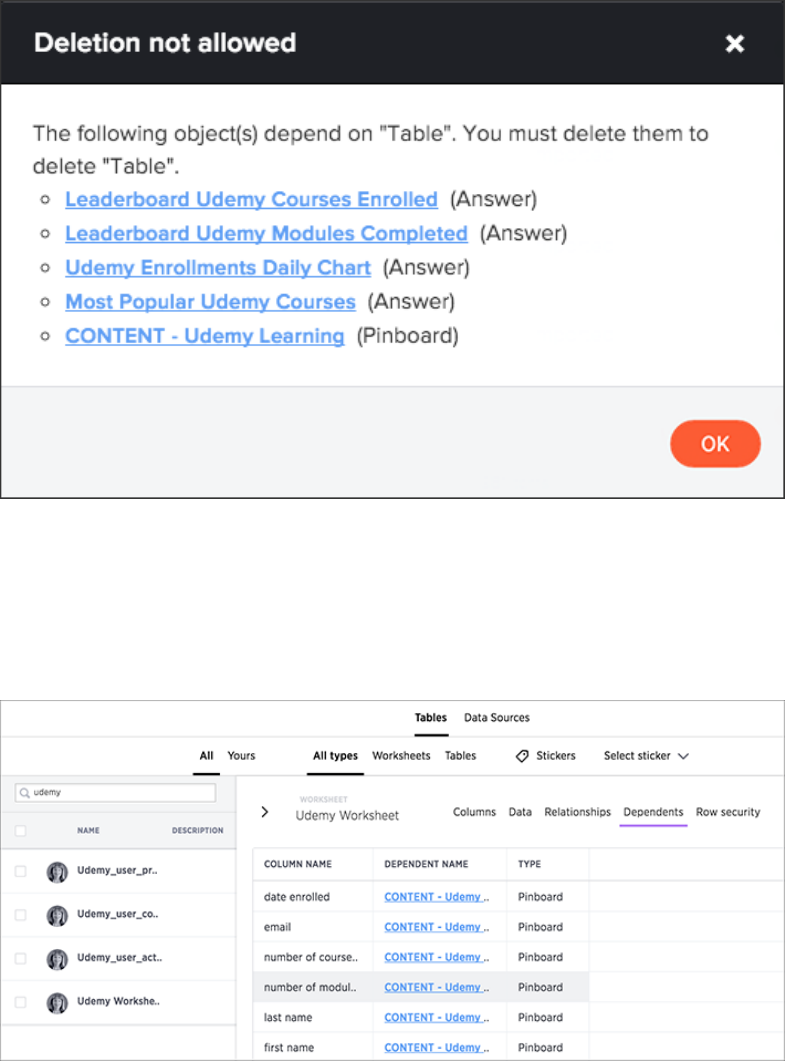Viewport: 785px width, 1061px height.
Task: Switch to the Data Sources tab
Action: pyautogui.click(x=496, y=717)
